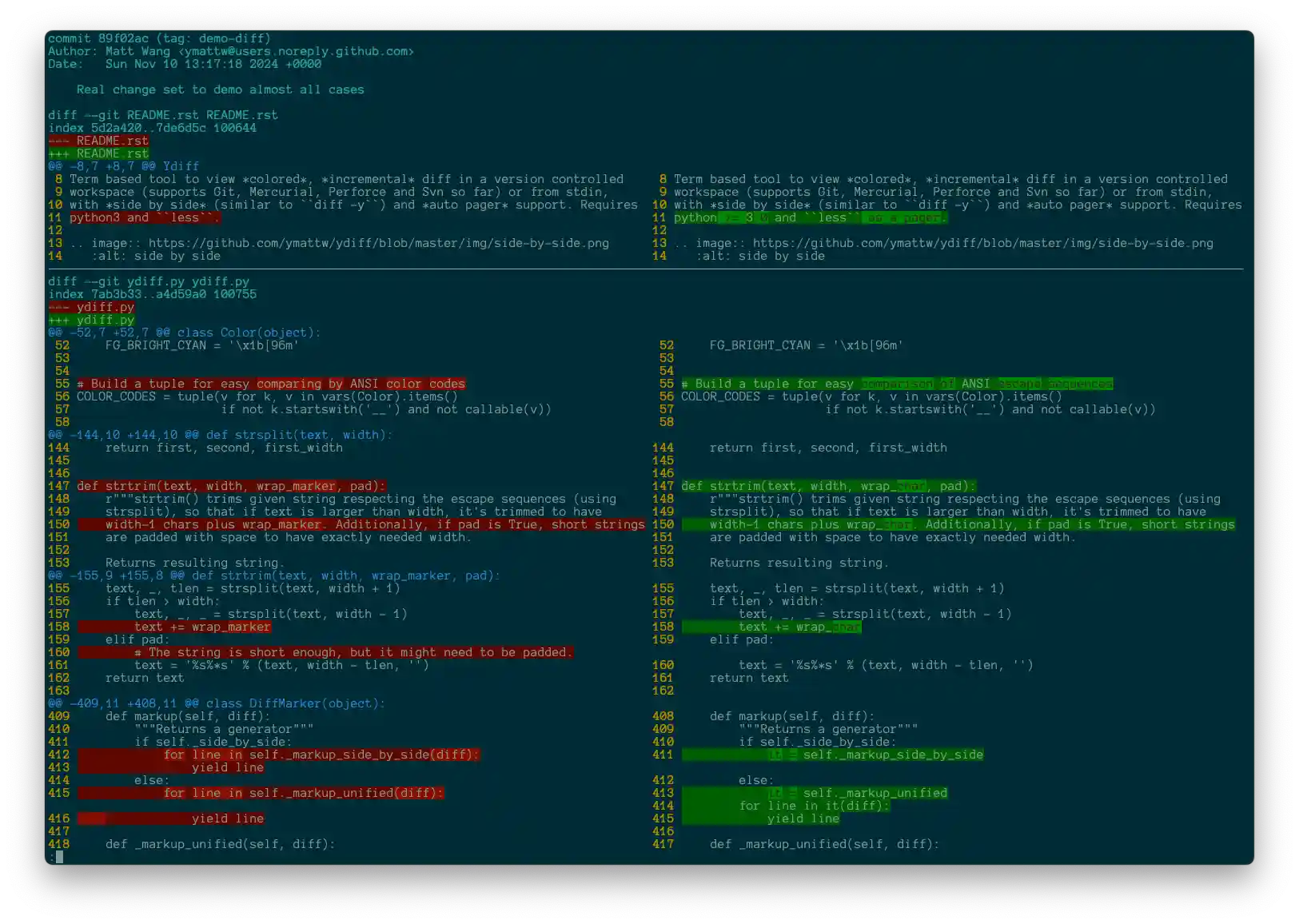The image size is (1299, 924).
Task: Click hunk header '@@ -8,7 +8,7 @@ Ydiff'
Action: pyautogui.click(x=124, y=166)
